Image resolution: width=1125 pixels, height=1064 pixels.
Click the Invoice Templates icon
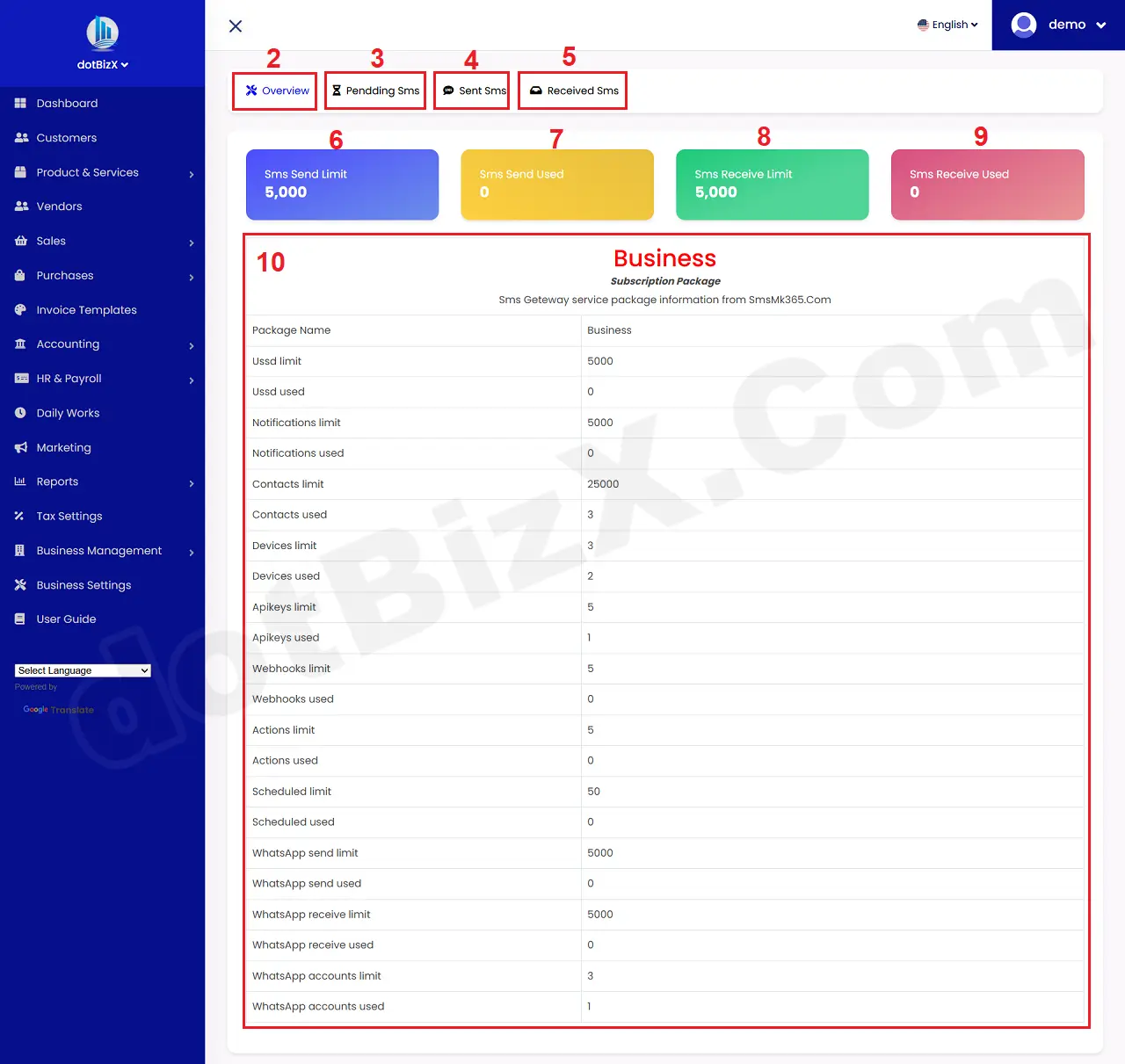[19, 309]
